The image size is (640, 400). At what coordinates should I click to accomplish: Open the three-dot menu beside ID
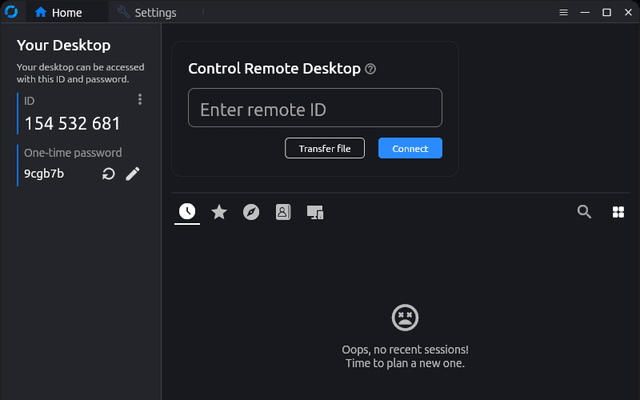140,99
